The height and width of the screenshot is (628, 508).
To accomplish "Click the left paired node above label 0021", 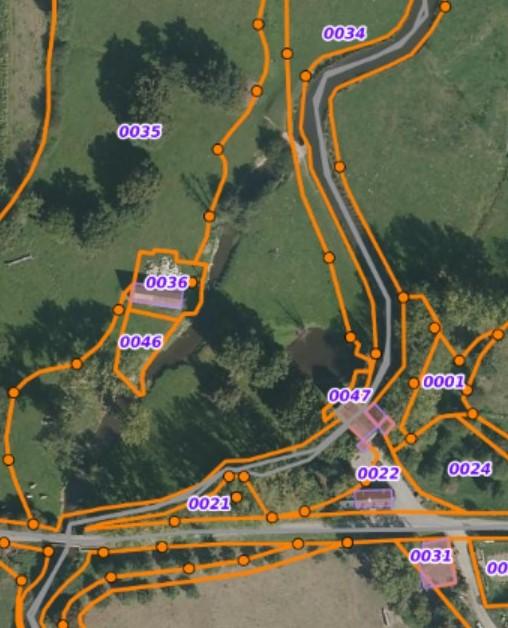I will coord(229,477).
